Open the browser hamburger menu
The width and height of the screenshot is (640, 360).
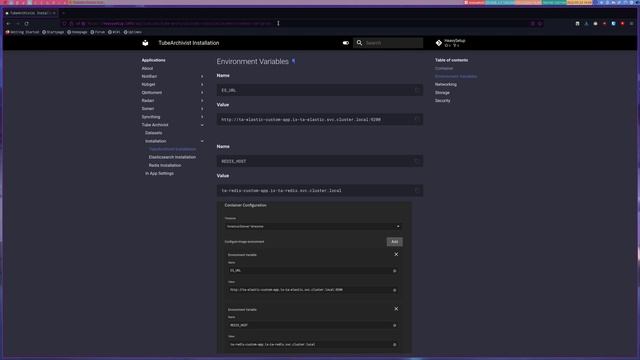coord(631,24)
